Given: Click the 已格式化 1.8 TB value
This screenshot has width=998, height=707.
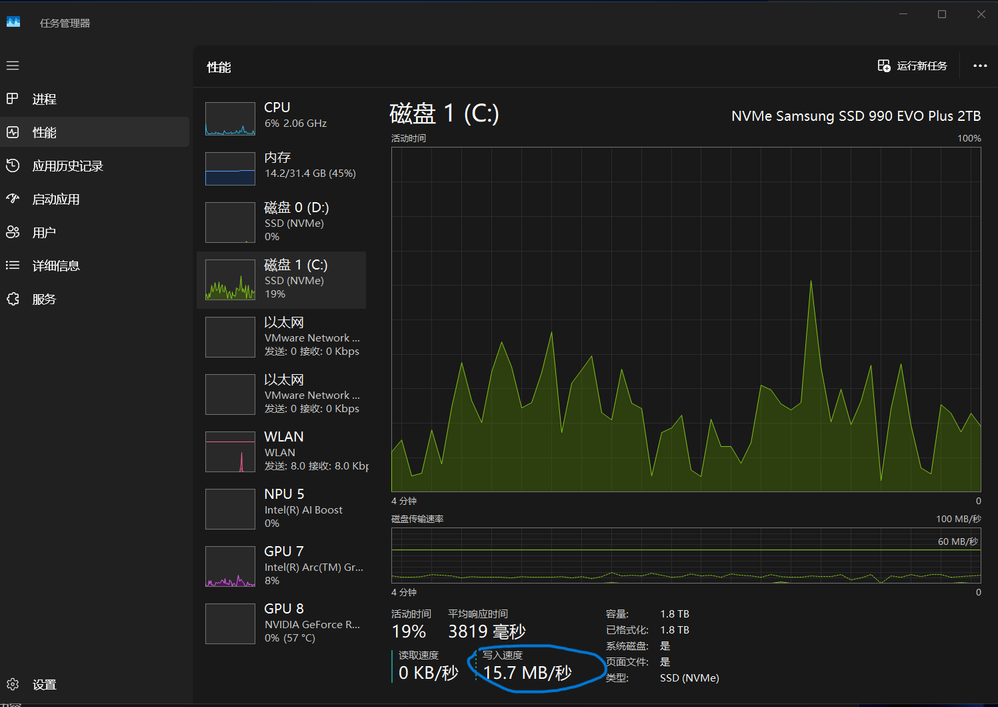Looking at the screenshot, I should coord(675,630).
